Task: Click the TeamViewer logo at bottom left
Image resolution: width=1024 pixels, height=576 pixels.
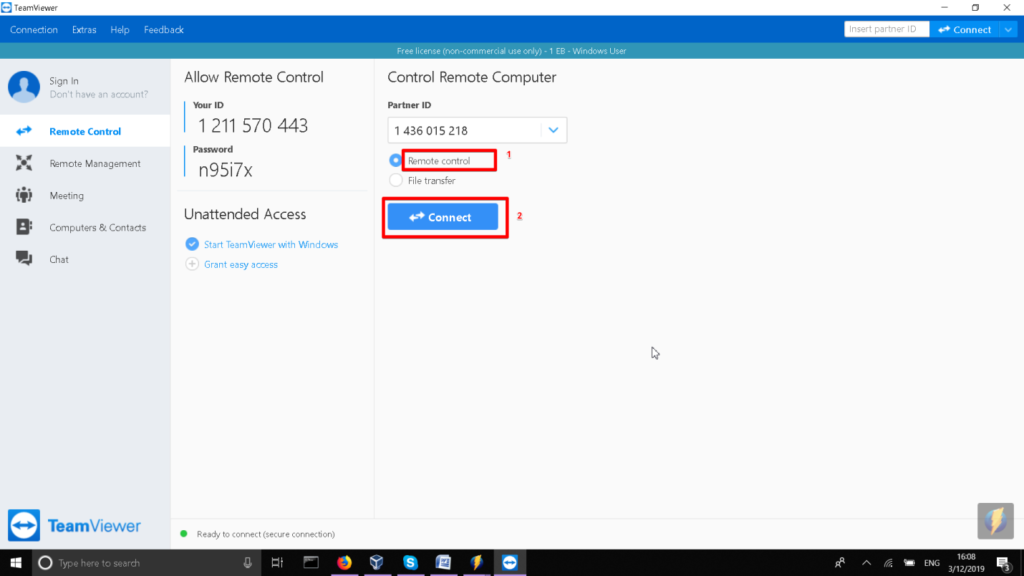Action: click(74, 526)
